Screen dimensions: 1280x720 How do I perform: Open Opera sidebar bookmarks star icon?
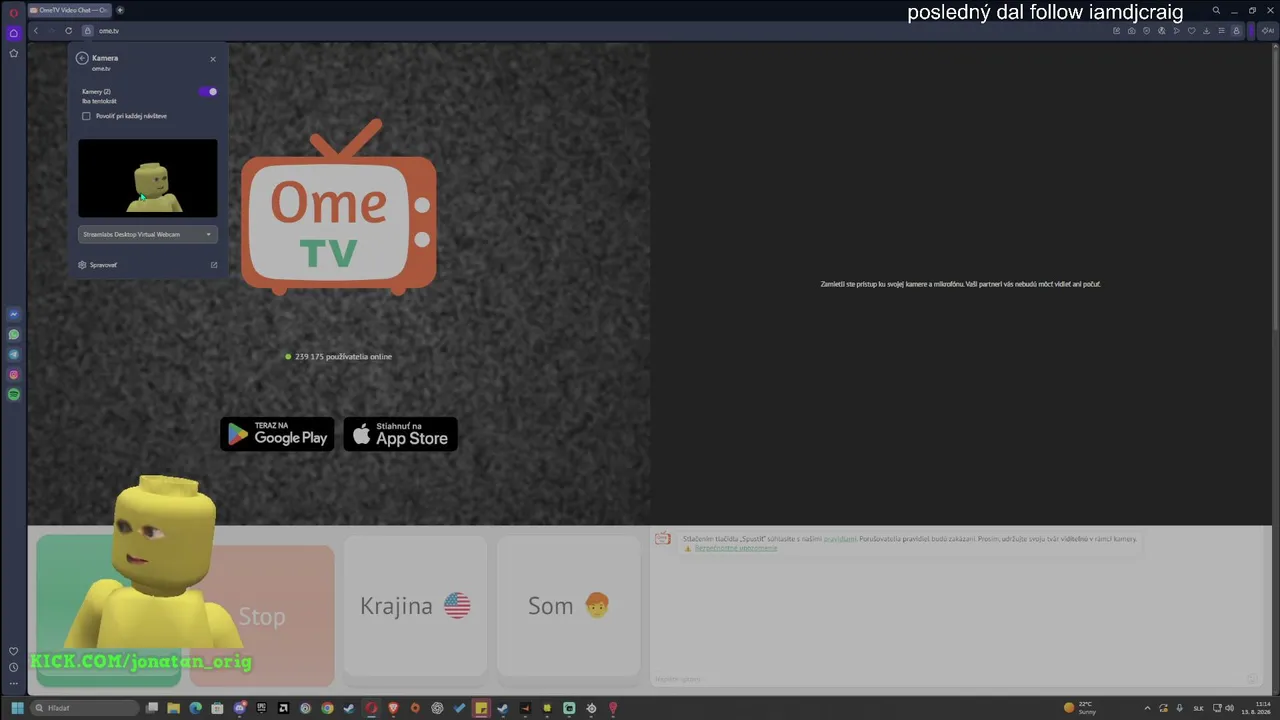point(14,53)
